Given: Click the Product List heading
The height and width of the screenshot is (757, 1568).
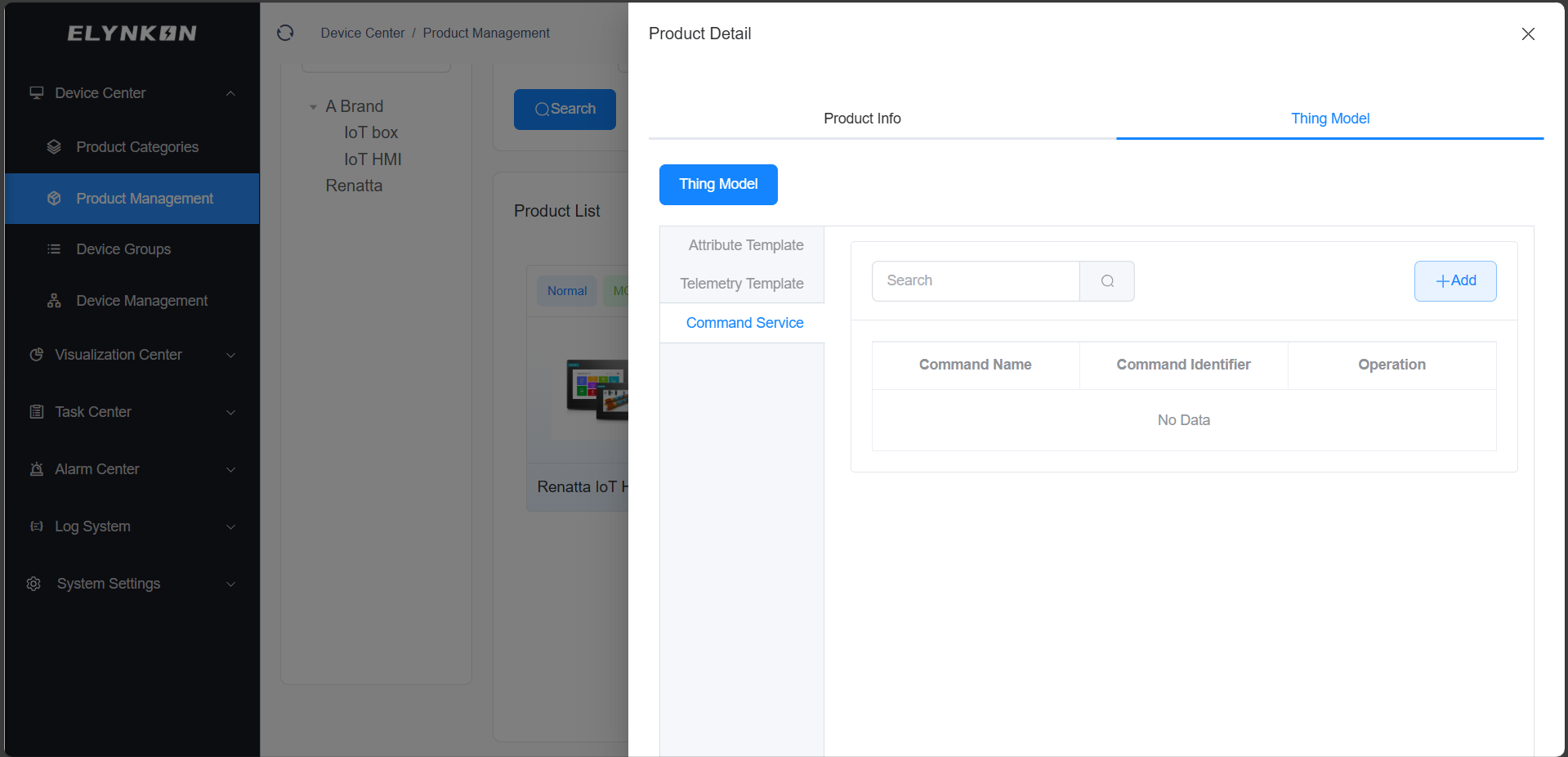Looking at the screenshot, I should pos(557,211).
